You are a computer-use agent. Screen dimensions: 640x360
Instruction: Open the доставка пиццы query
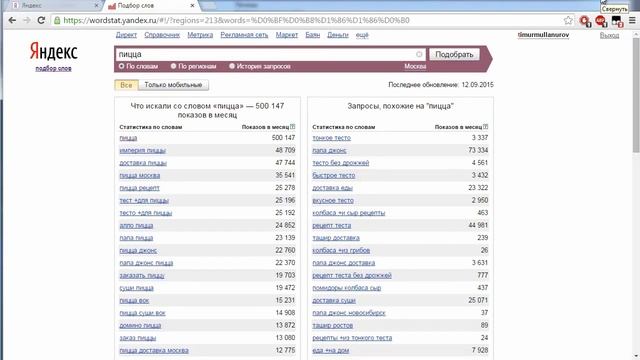pos(143,163)
